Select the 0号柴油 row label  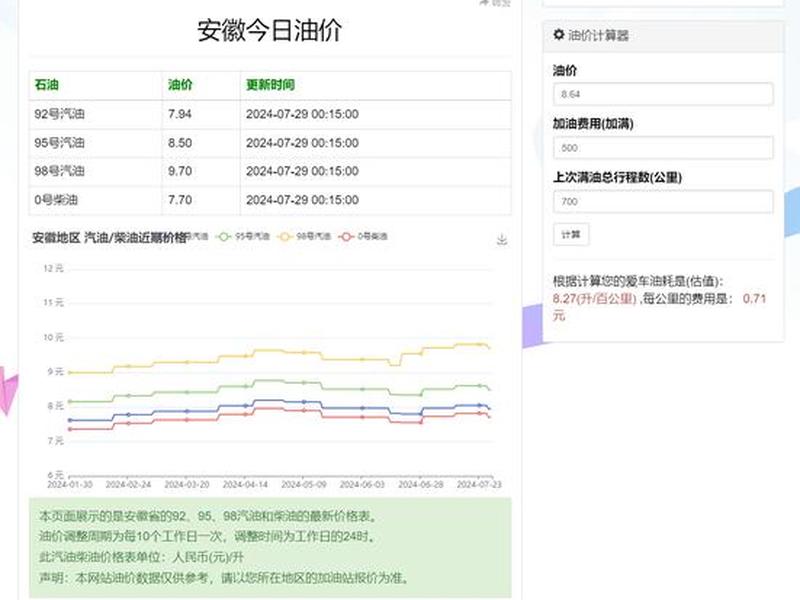(x=56, y=199)
